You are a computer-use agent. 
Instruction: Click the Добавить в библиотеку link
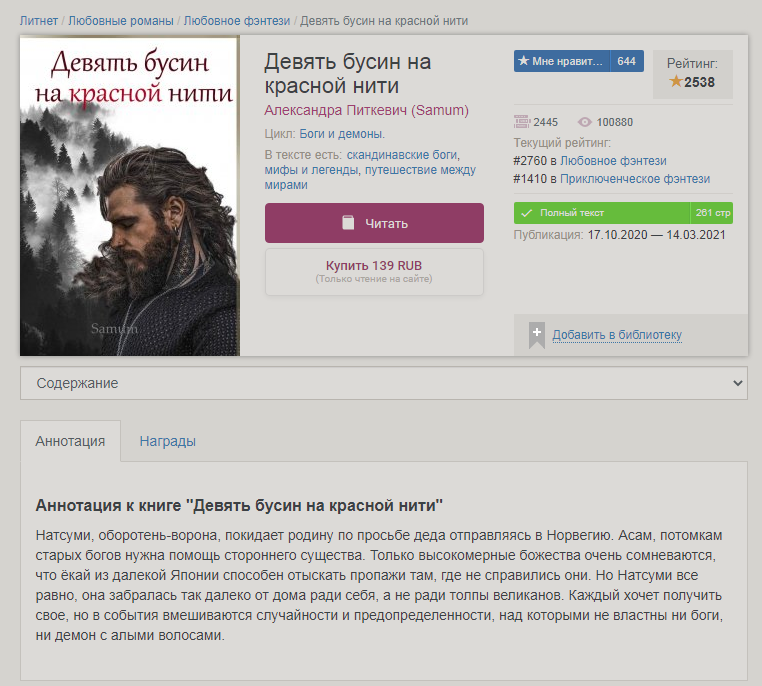coord(617,335)
